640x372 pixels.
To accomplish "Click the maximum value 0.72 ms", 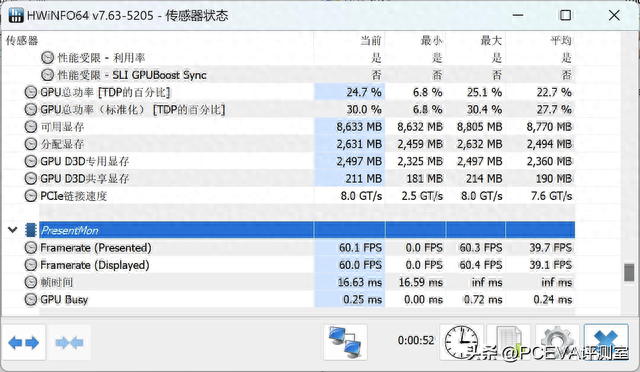I will coord(482,299).
